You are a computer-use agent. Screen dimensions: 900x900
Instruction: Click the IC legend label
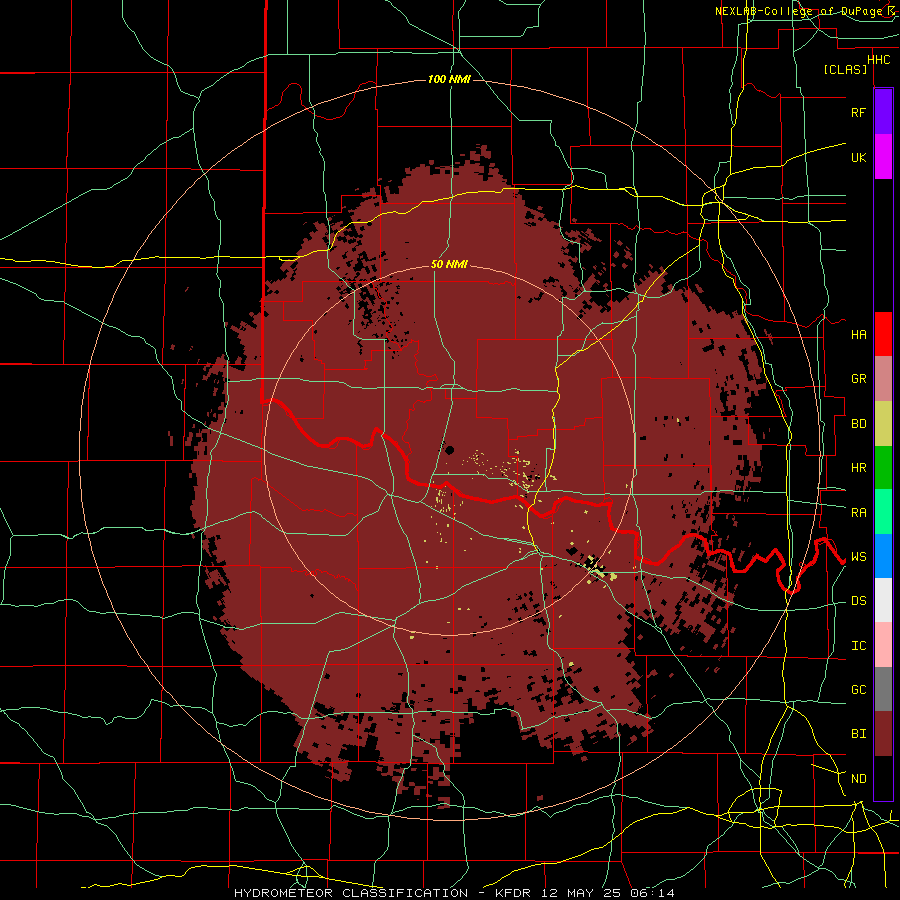(858, 645)
